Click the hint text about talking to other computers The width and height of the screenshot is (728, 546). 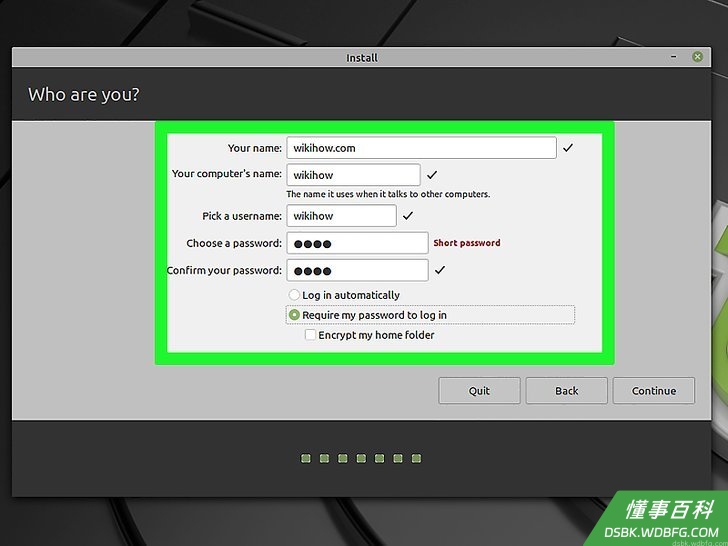(388, 194)
